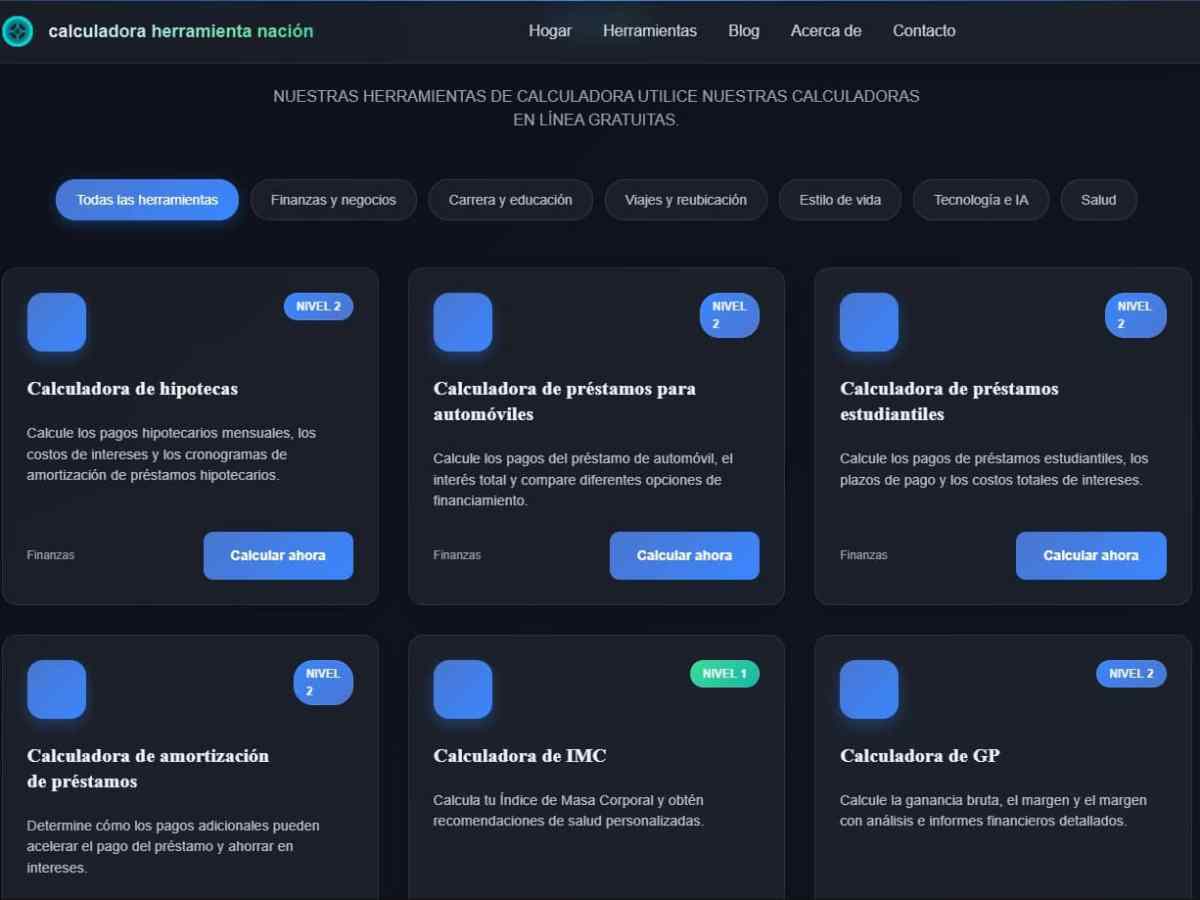1200x900 pixels.
Task: Pick the Tecnología e IA filter pill
Action: tap(980, 199)
